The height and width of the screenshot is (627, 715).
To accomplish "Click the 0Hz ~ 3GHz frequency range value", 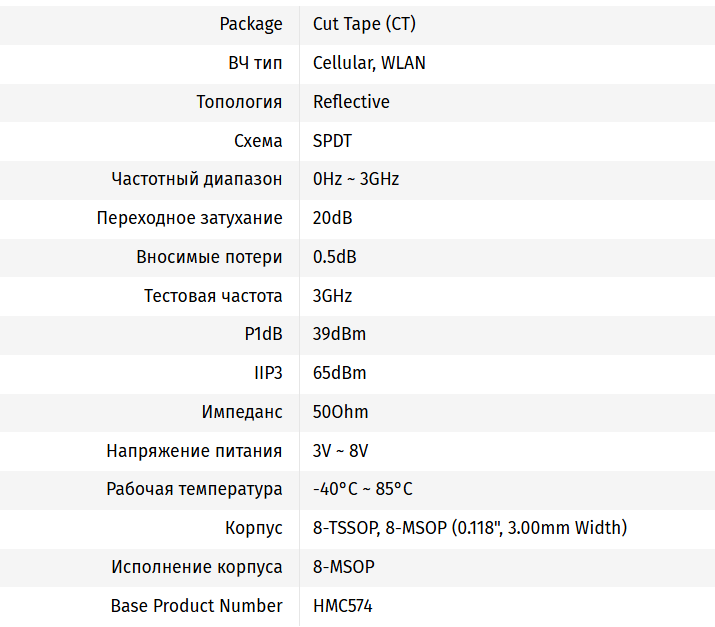I will coord(356,179).
